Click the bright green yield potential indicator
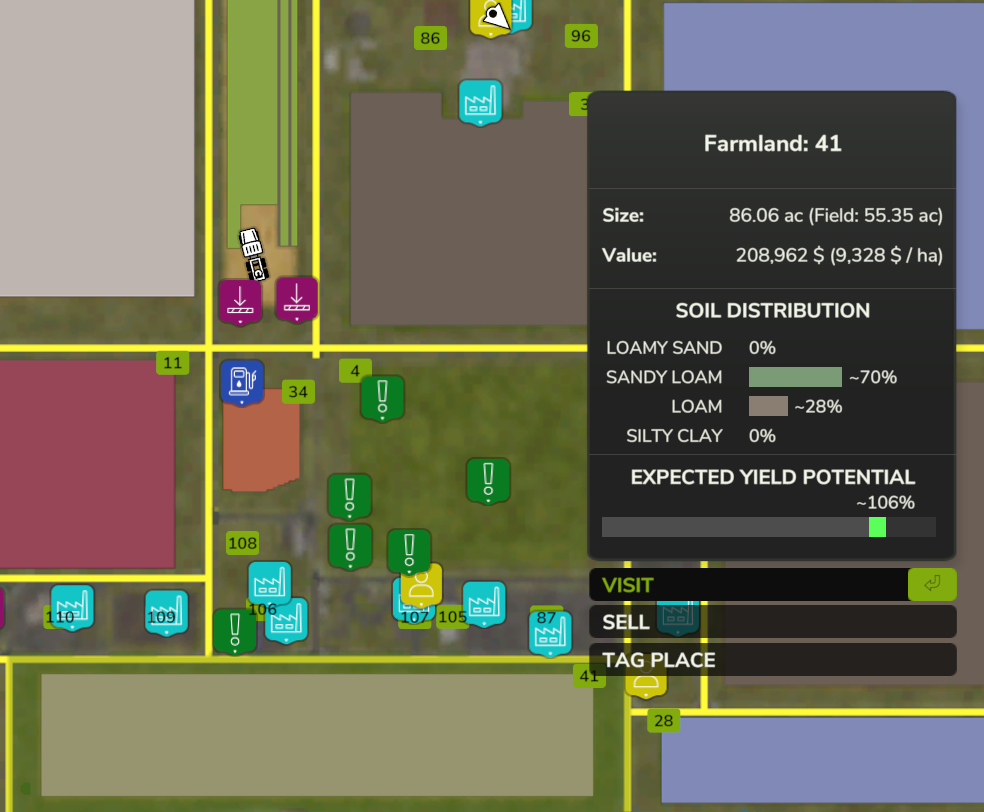The height and width of the screenshot is (812, 984). click(x=877, y=527)
